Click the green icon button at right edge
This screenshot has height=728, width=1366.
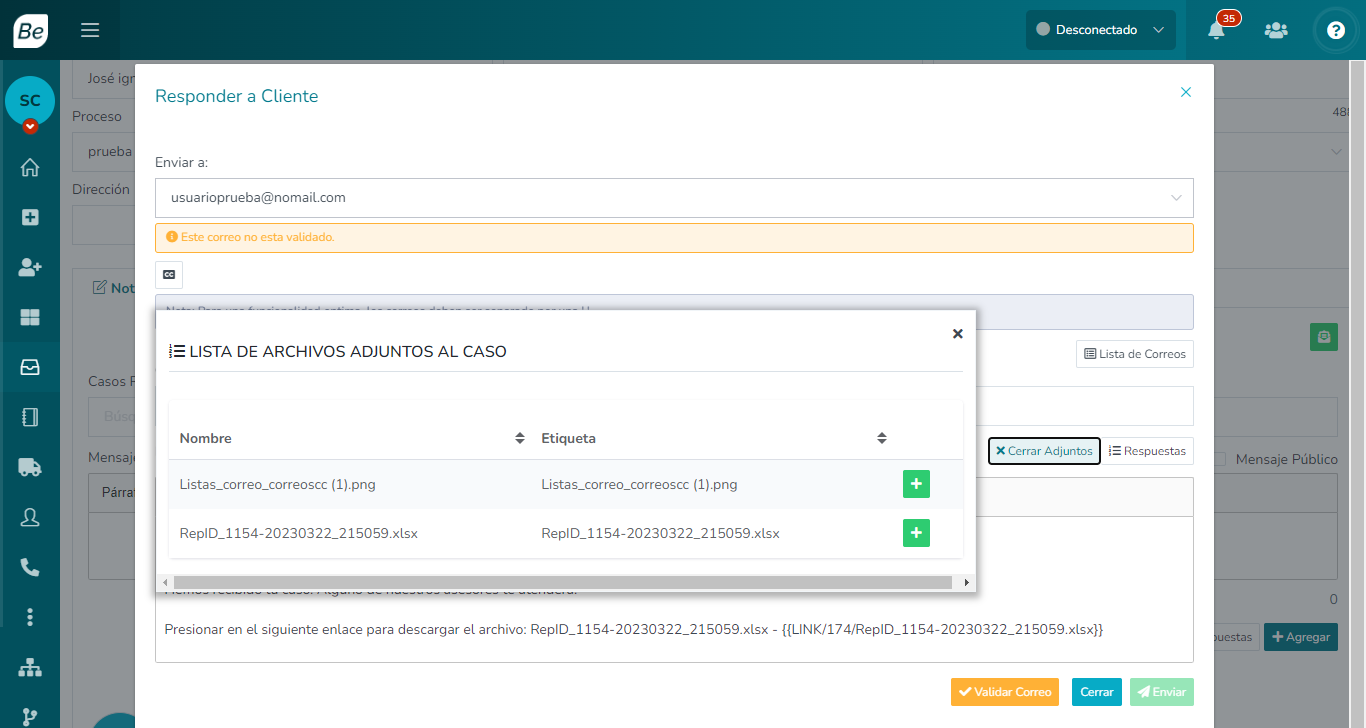coord(1324,337)
